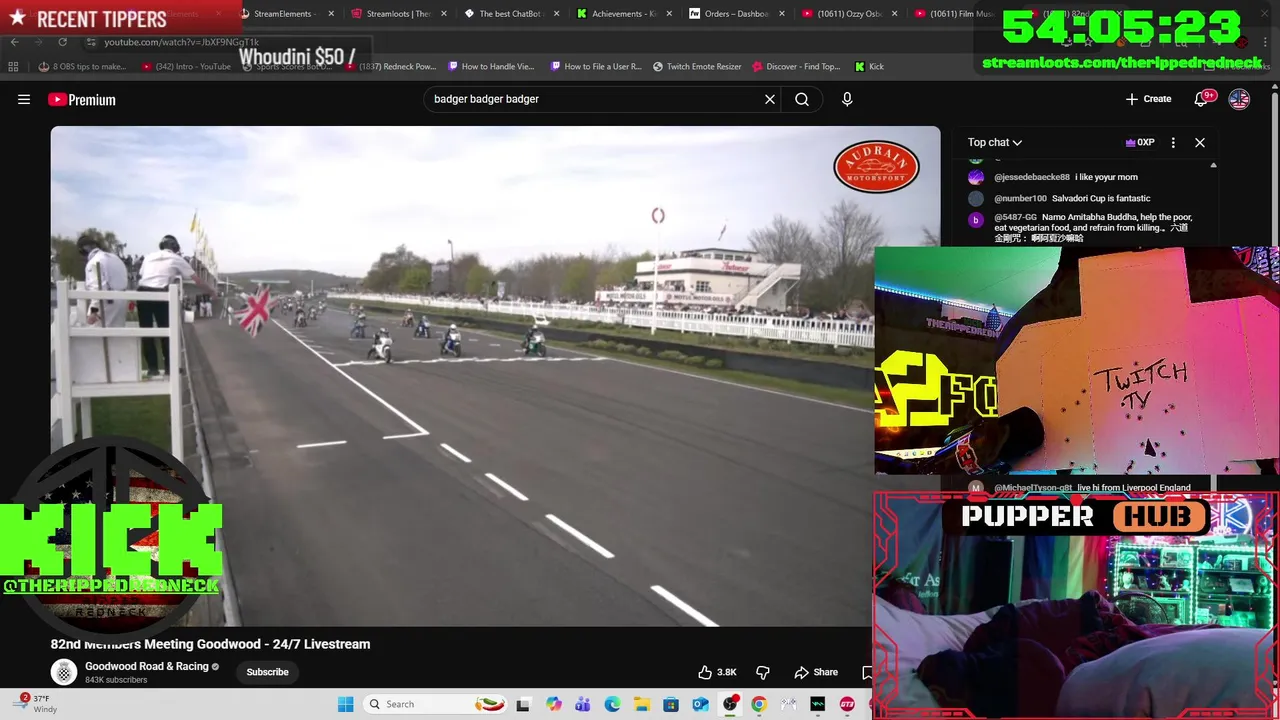Open the account avatar menu
Screen dimensions: 1280x720
pyautogui.click(x=1239, y=99)
